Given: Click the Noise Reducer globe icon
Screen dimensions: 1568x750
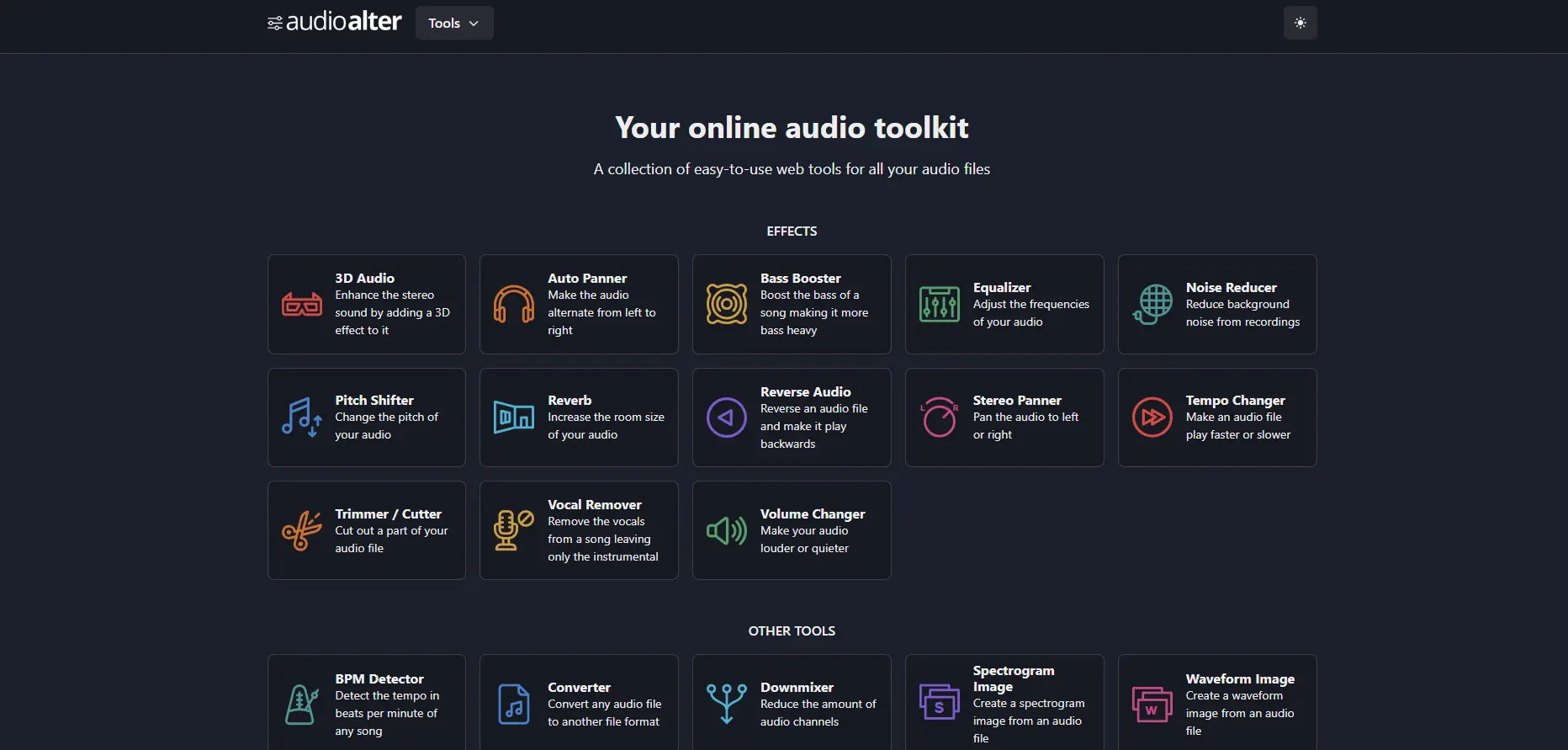Looking at the screenshot, I should [1152, 304].
